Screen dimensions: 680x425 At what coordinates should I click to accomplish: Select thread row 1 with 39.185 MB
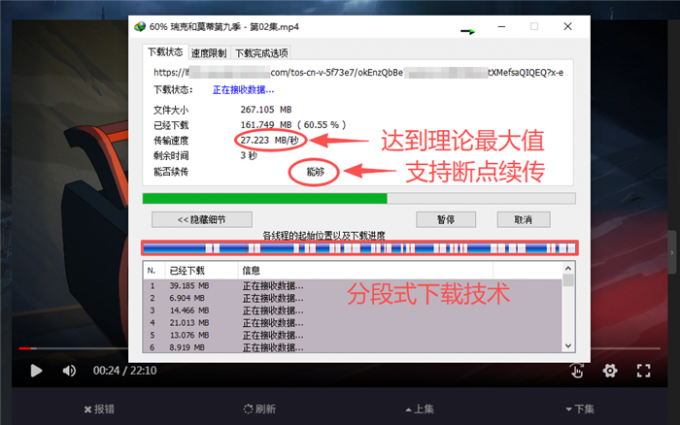click(x=352, y=286)
